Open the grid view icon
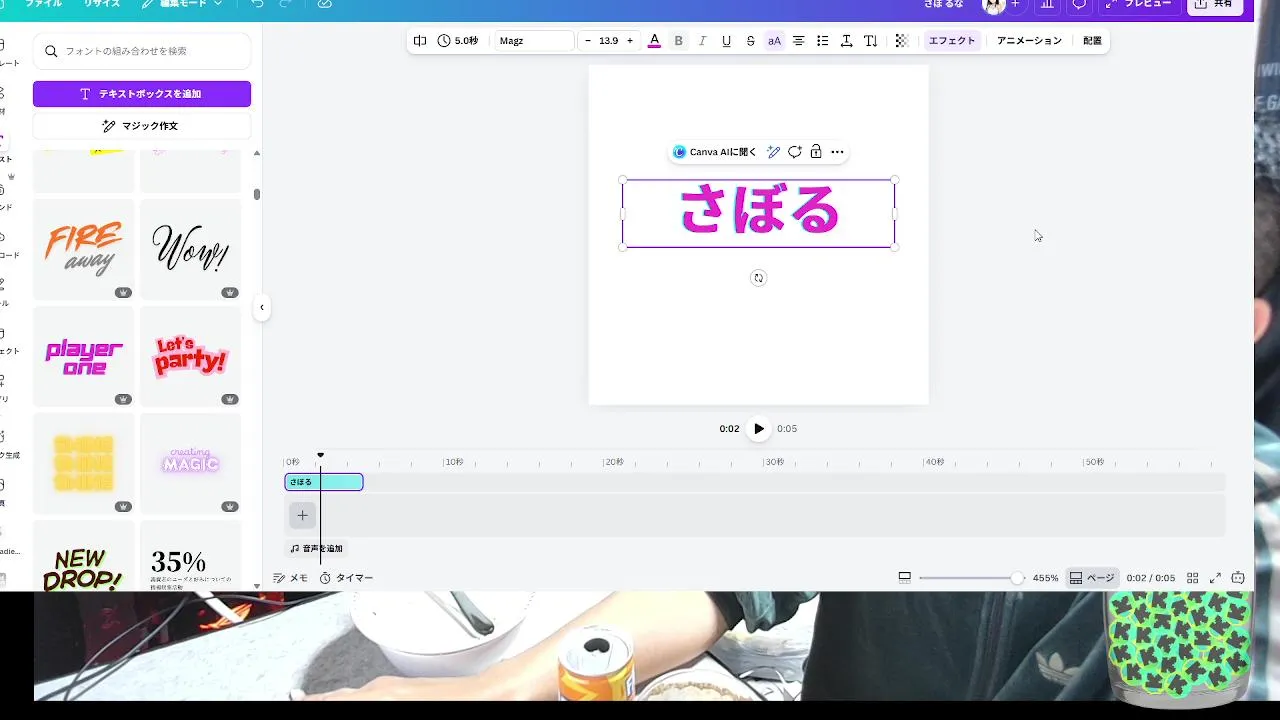This screenshot has width=1280, height=720. [1192, 578]
